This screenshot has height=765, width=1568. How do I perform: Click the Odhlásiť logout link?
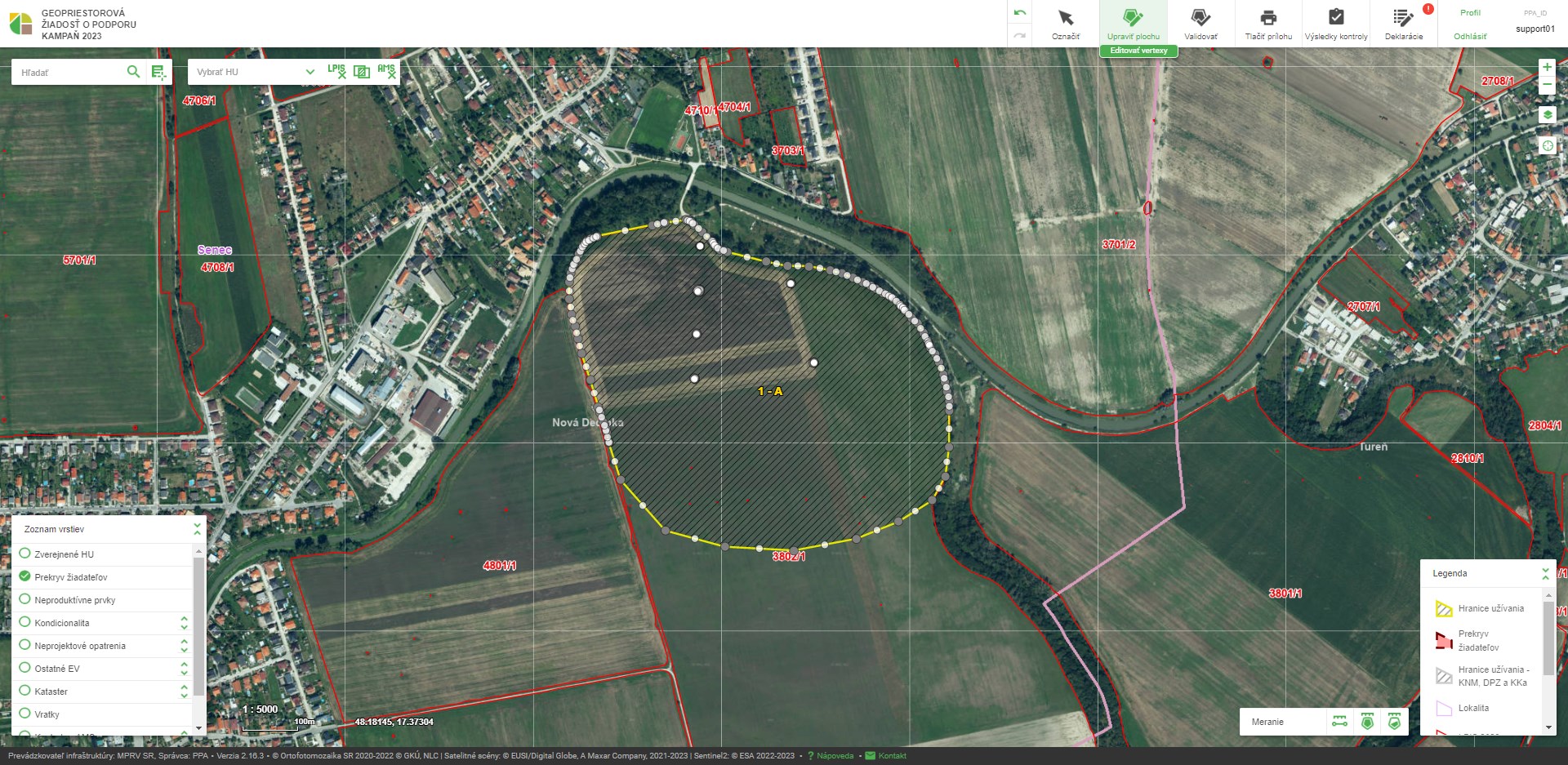click(x=1470, y=37)
